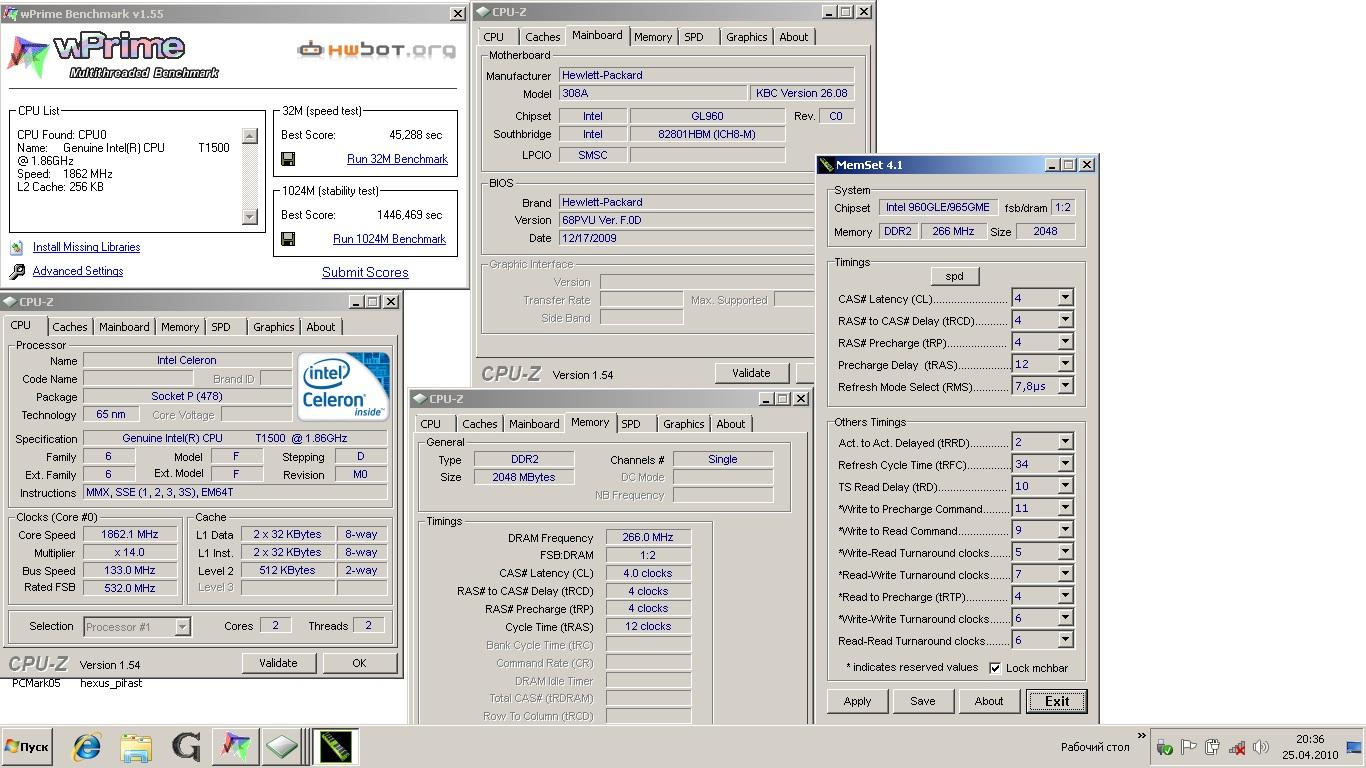Open the Read-Read Turnaround clocks dropdown
The image size is (1366, 768).
(x=1065, y=640)
